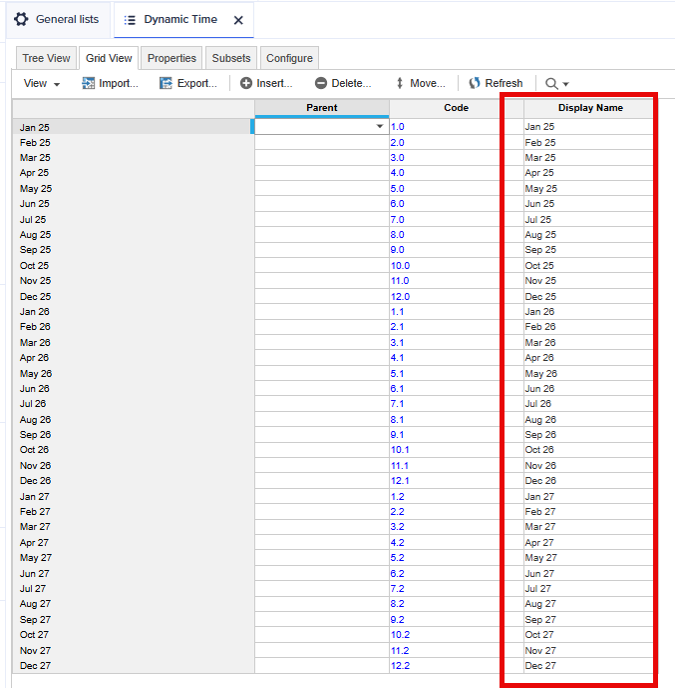
Task: Click the Display Name cell Nov 27
Action: (x=588, y=651)
